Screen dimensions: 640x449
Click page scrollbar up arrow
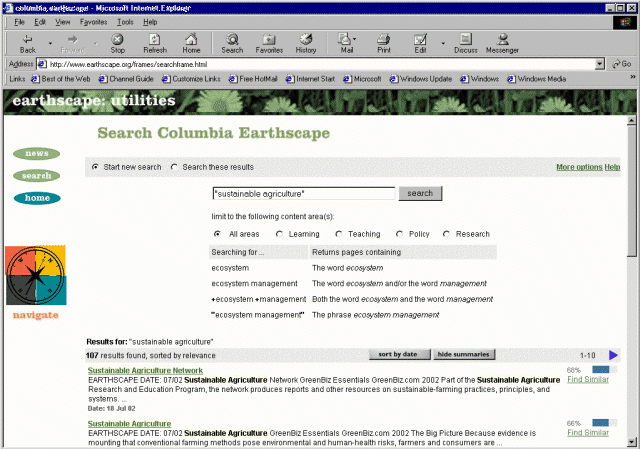coord(631,120)
